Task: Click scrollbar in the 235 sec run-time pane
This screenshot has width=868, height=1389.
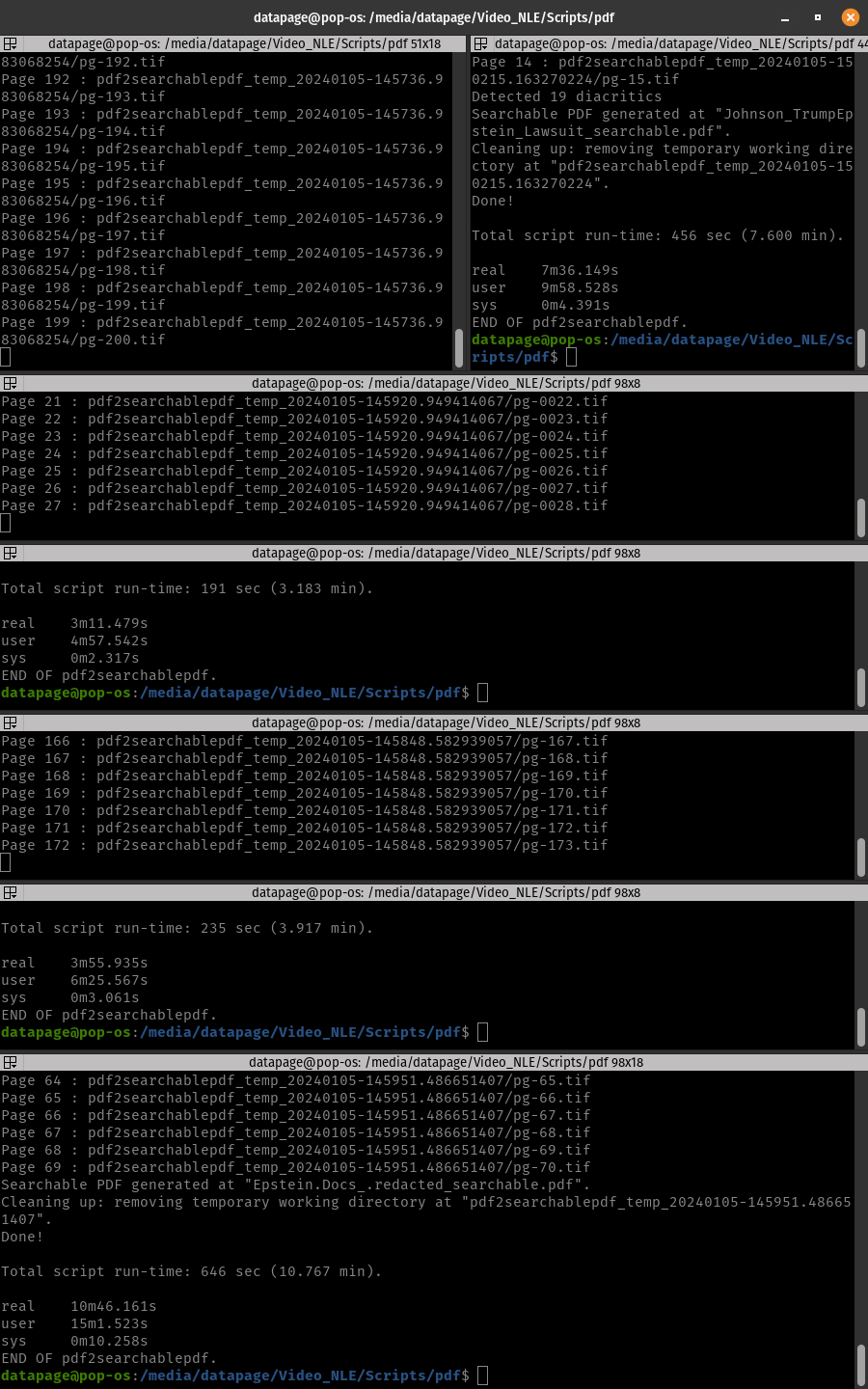Action: pyautogui.click(x=860, y=1024)
